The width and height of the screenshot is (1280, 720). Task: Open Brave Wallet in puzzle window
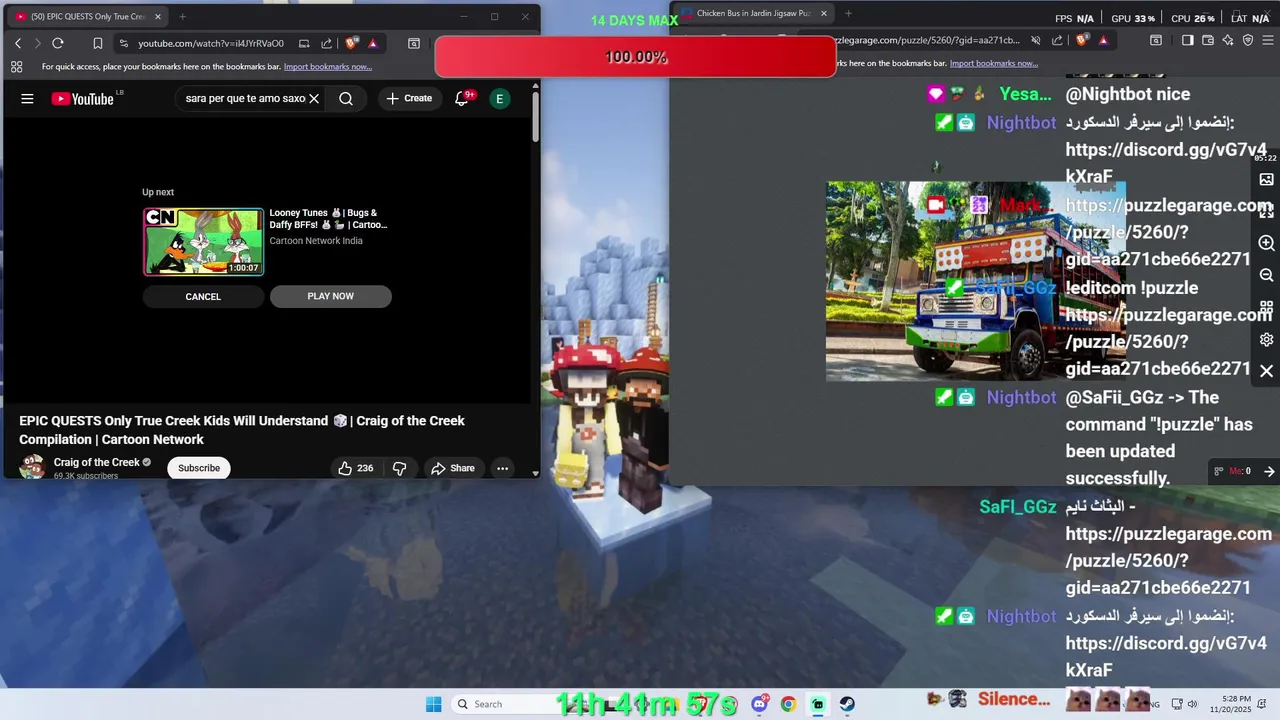pos(1208,41)
